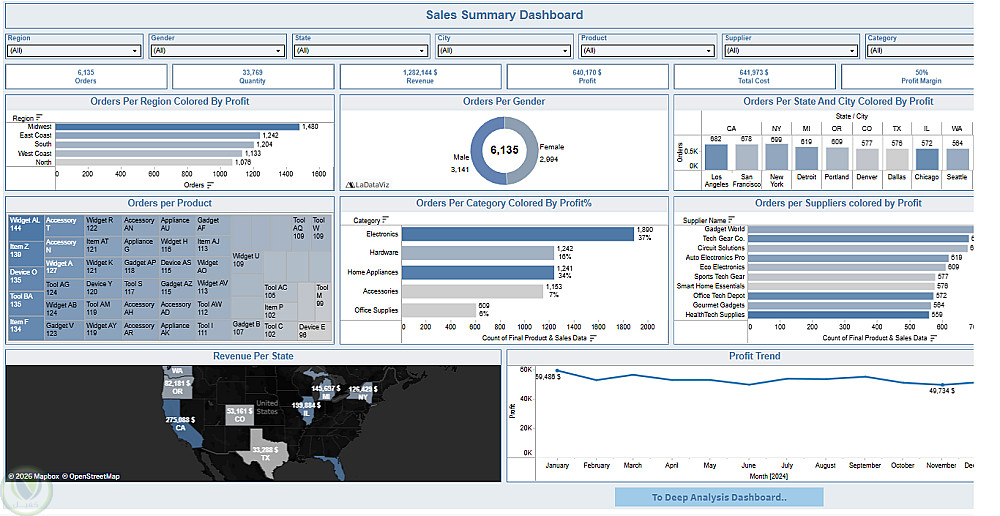Click the LaDataViz logo in the gender chart
The width and height of the screenshot is (1000, 516).
[367, 185]
